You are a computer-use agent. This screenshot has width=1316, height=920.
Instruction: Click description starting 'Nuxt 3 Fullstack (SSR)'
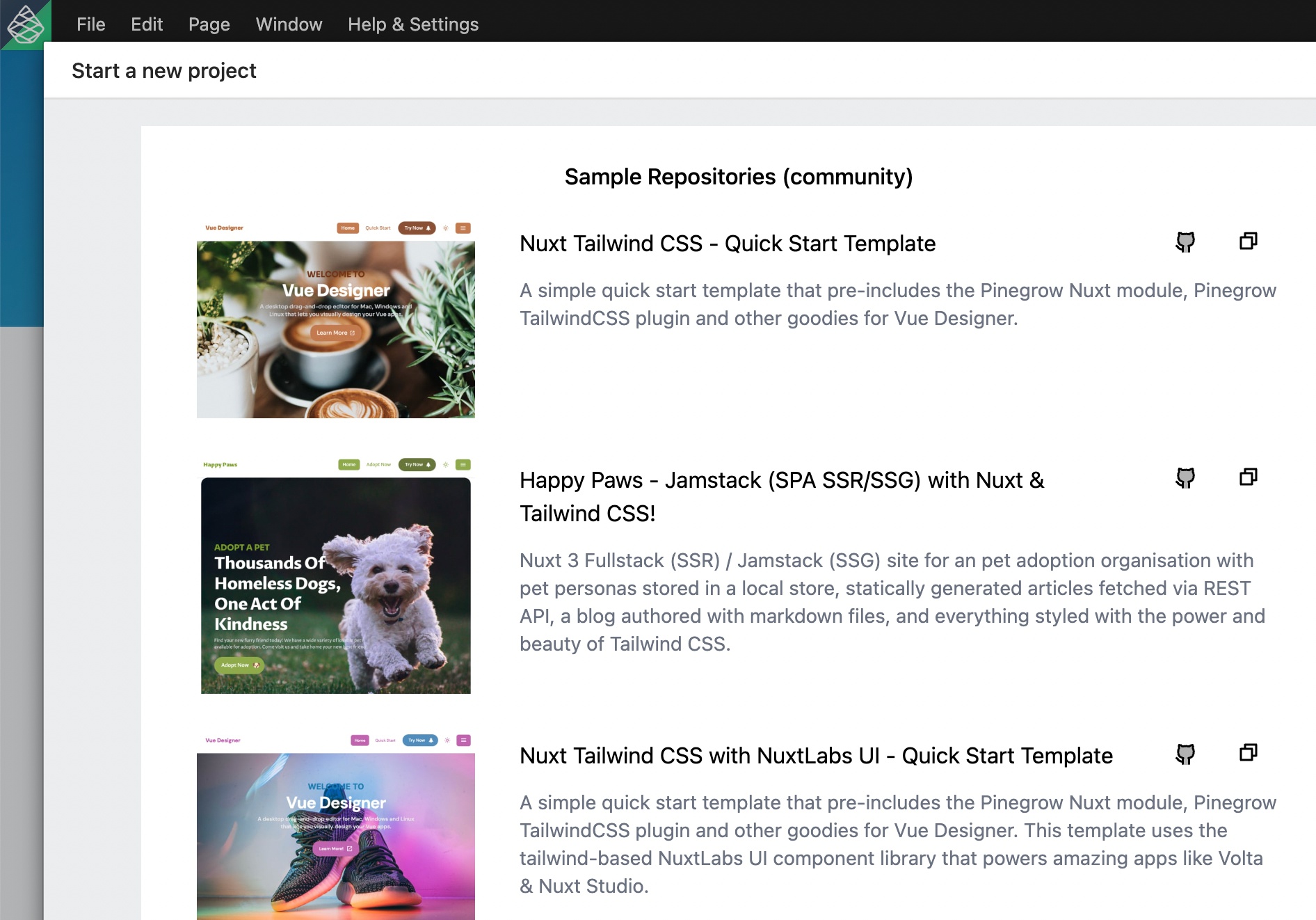coord(892,602)
